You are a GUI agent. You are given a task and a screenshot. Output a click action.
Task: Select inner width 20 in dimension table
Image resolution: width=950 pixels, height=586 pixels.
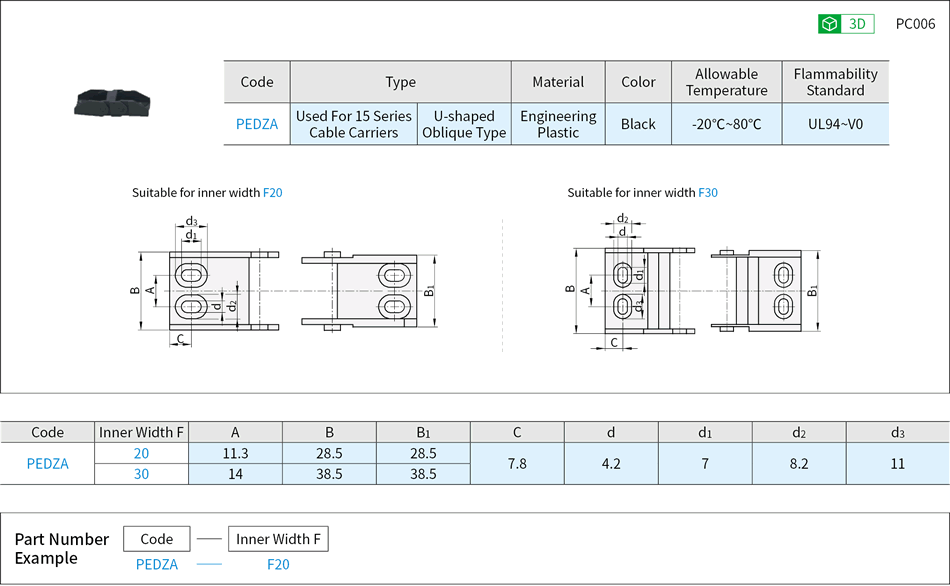141,453
